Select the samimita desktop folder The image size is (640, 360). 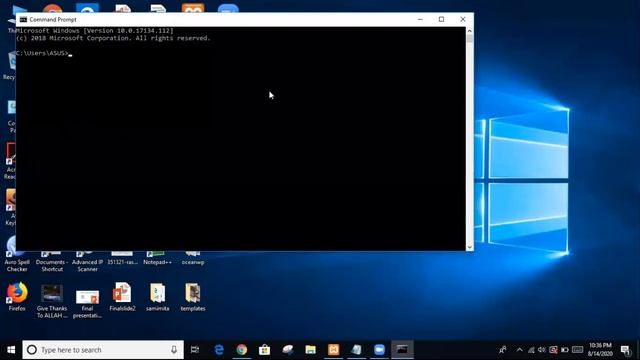[x=158, y=297]
